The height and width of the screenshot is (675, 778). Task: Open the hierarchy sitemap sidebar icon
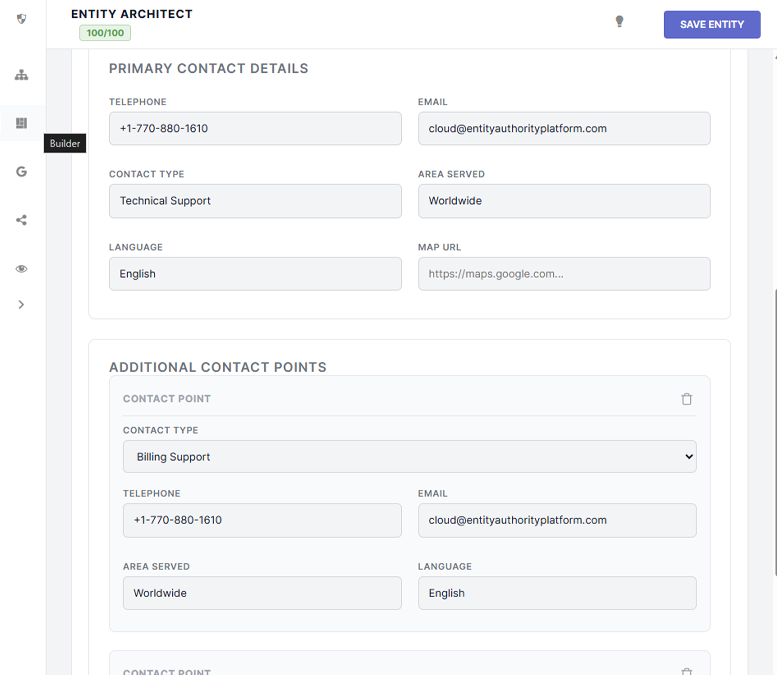(x=21, y=75)
